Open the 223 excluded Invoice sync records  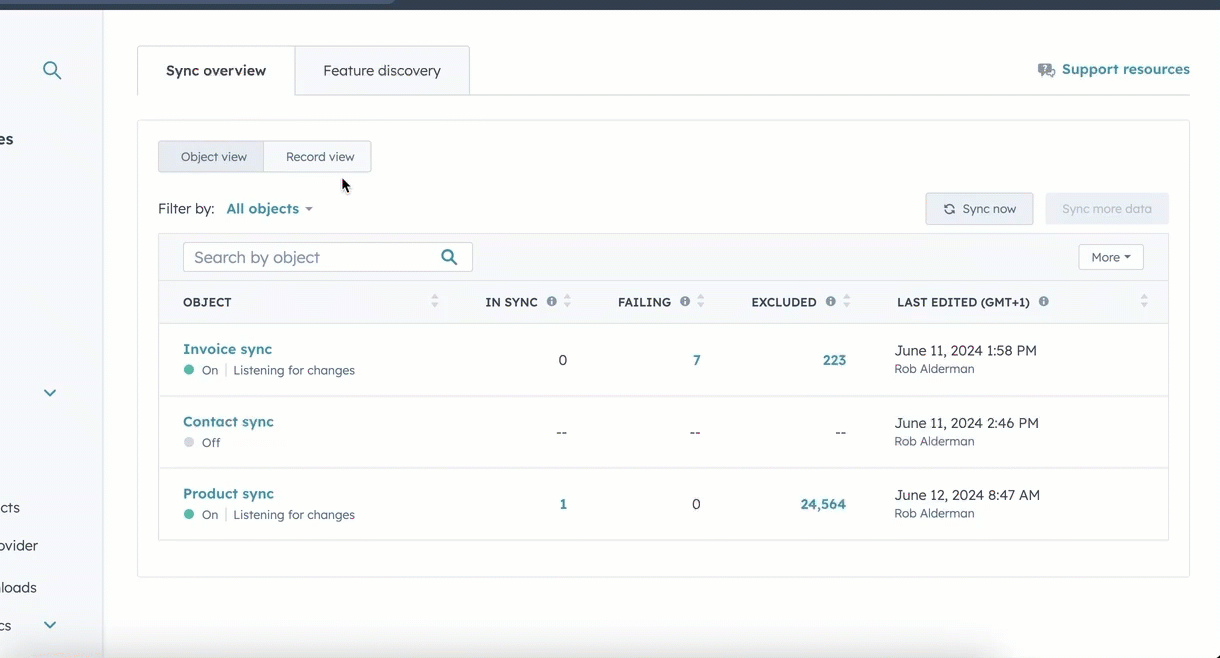pos(834,360)
